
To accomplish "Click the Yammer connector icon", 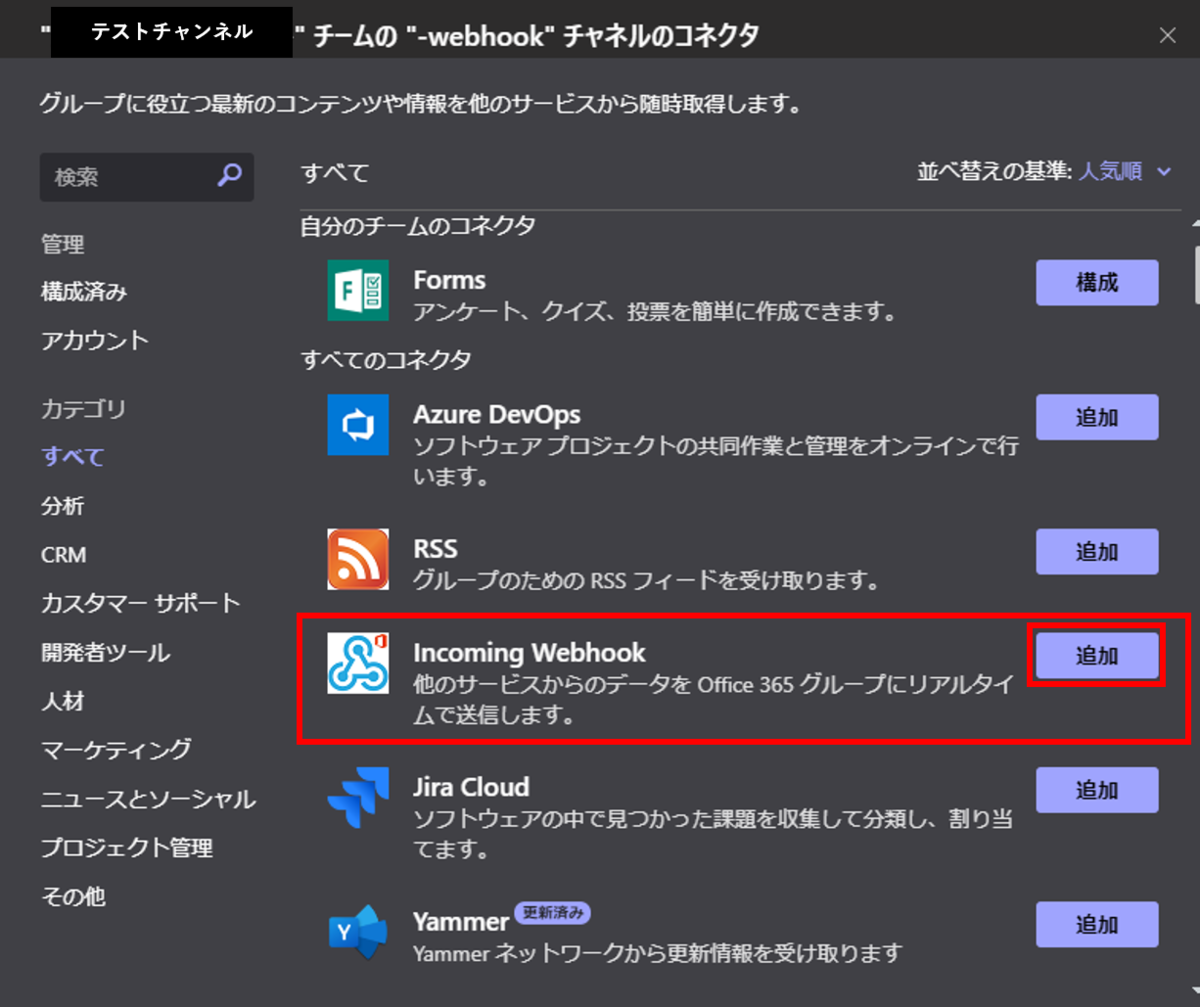I will point(357,931).
